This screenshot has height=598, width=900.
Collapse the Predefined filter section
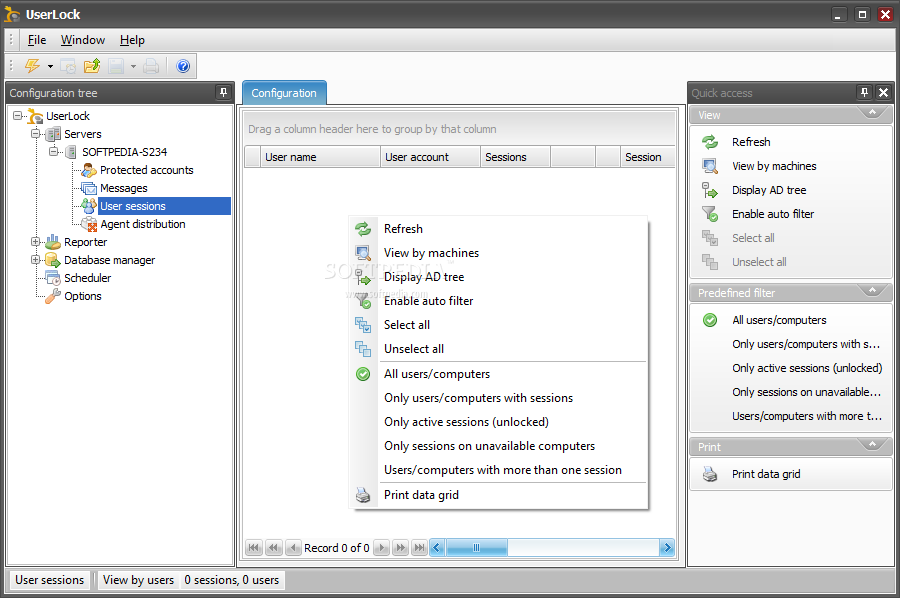click(x=872, y=290)
